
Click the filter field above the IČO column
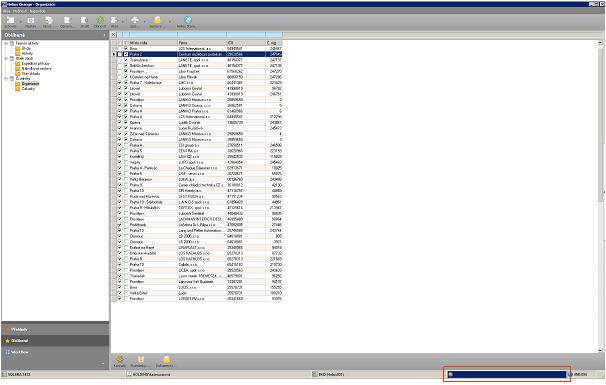pyautogui.click(x=246, y=35)
